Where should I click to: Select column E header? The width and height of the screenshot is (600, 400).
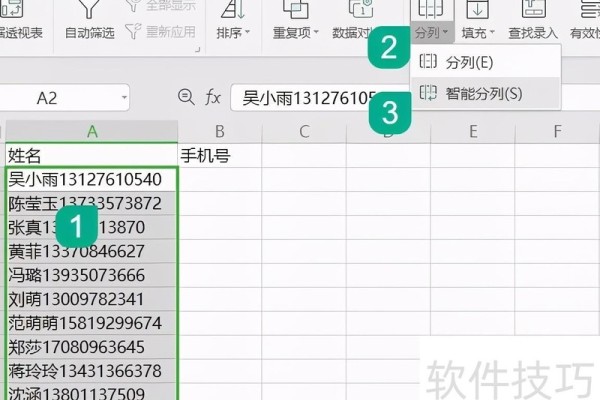tap(473, 131)
